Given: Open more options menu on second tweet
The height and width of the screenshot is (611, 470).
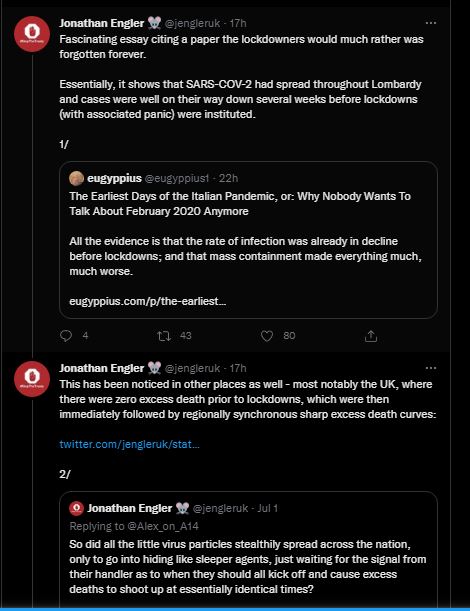Looking at the screenshot, I should (431, 368).
